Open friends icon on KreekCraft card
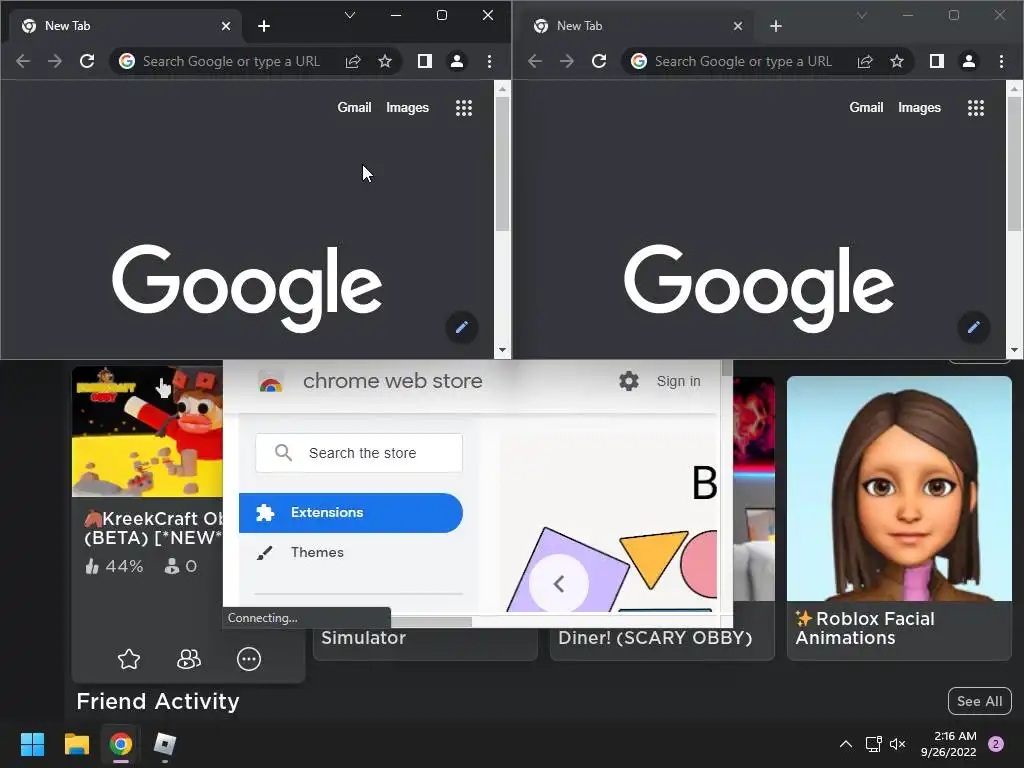This screenshot has width=1024, height=768. click(x=189, y=659)
